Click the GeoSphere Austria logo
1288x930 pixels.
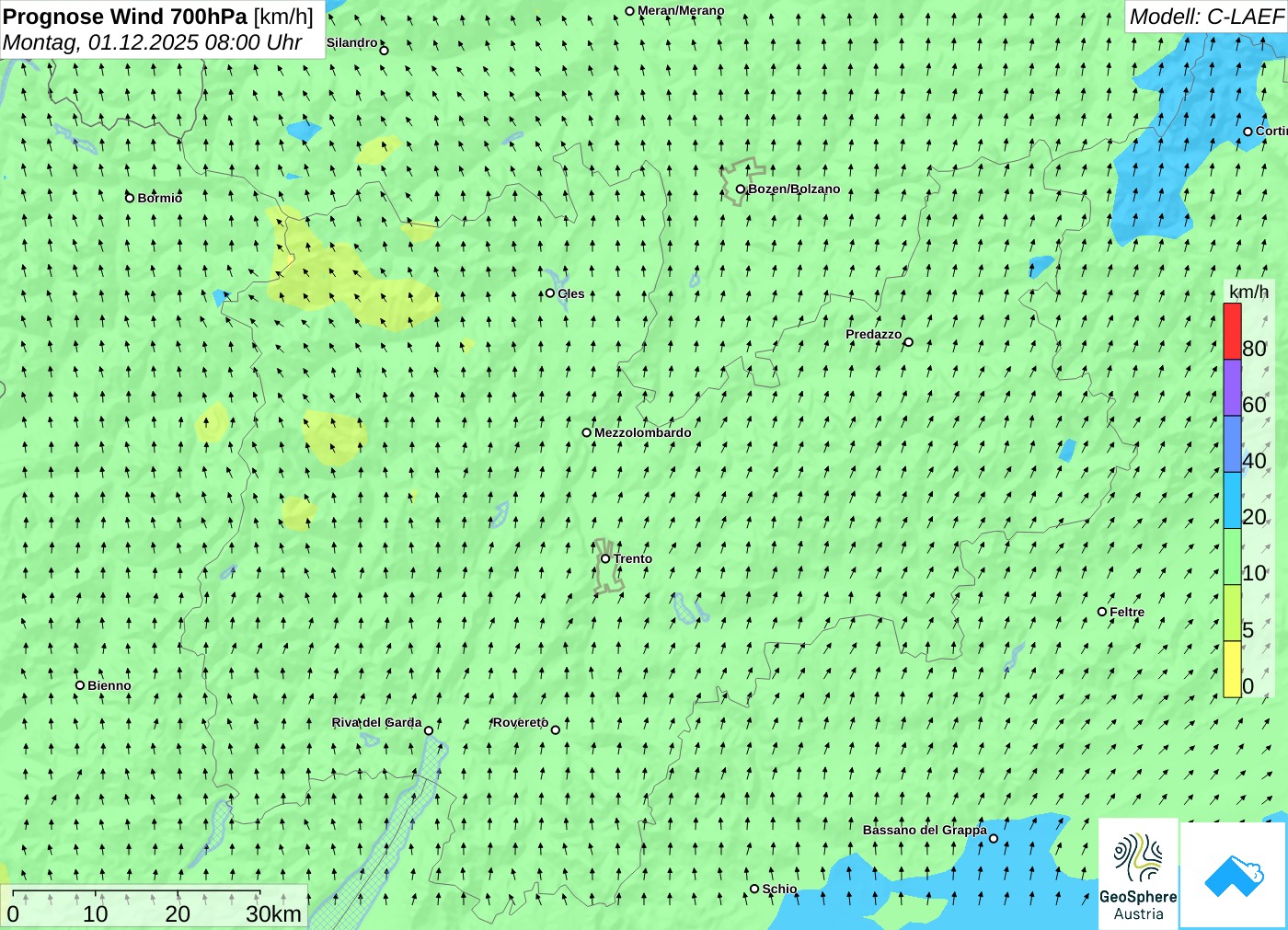[x=1138, y=874]
